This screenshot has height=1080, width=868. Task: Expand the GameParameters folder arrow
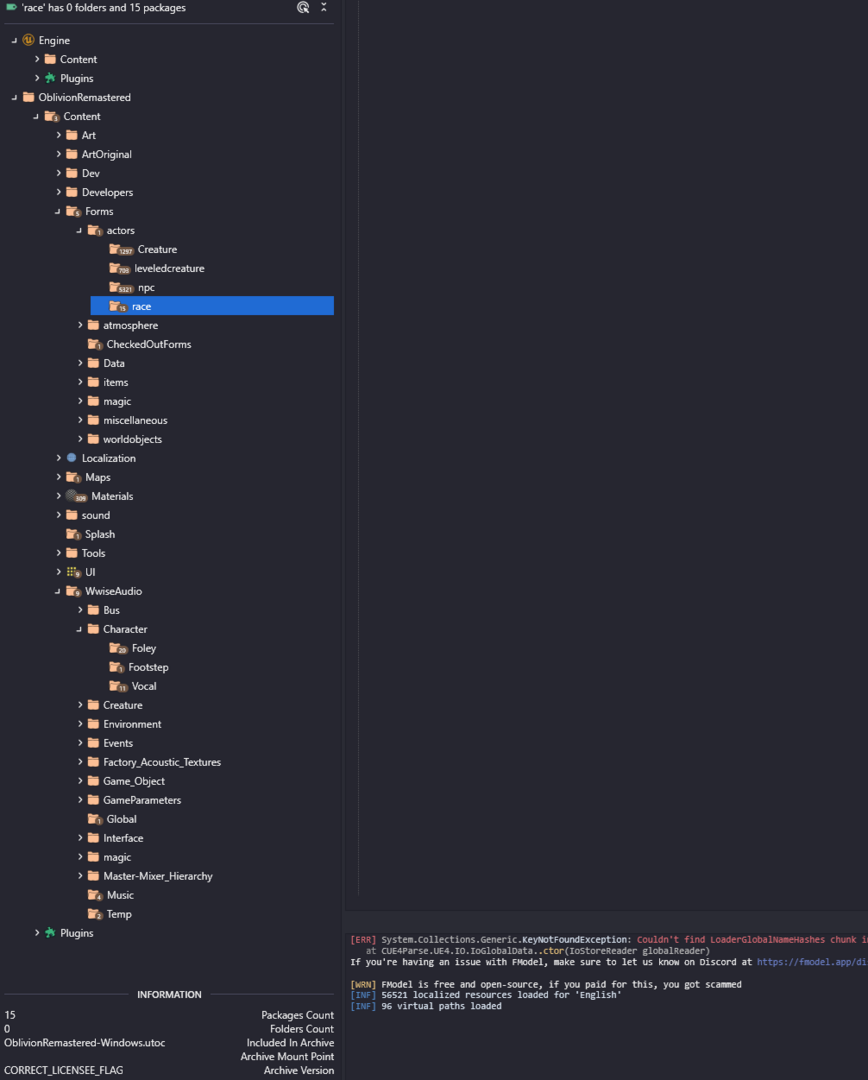click(x=80, y=800)
